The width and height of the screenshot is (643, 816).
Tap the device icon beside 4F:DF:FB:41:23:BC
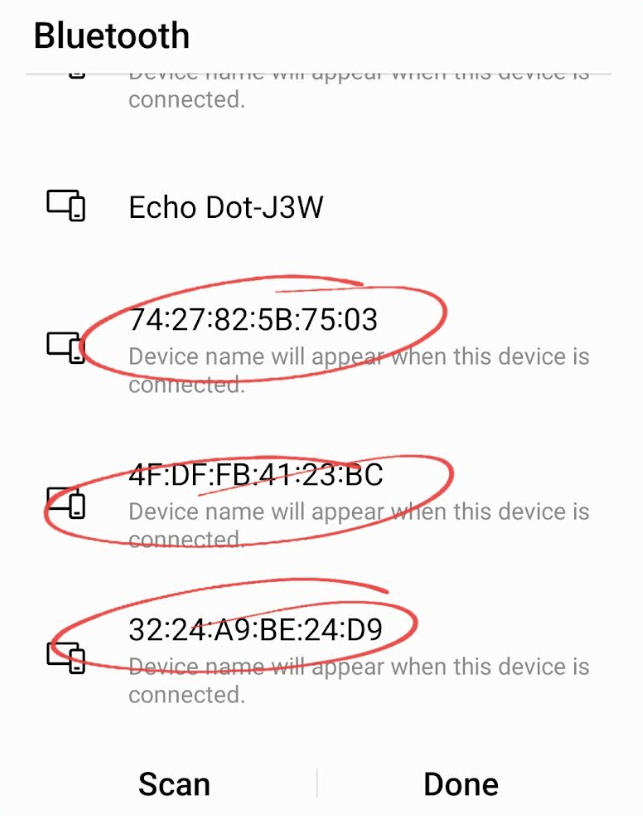[x=66, y=502]
